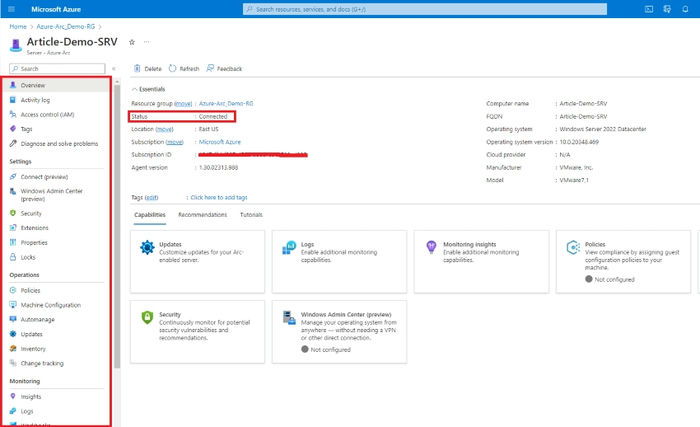700x427 pixels.
Task: Select Overview in the sidebar
Action: [57, 85]
